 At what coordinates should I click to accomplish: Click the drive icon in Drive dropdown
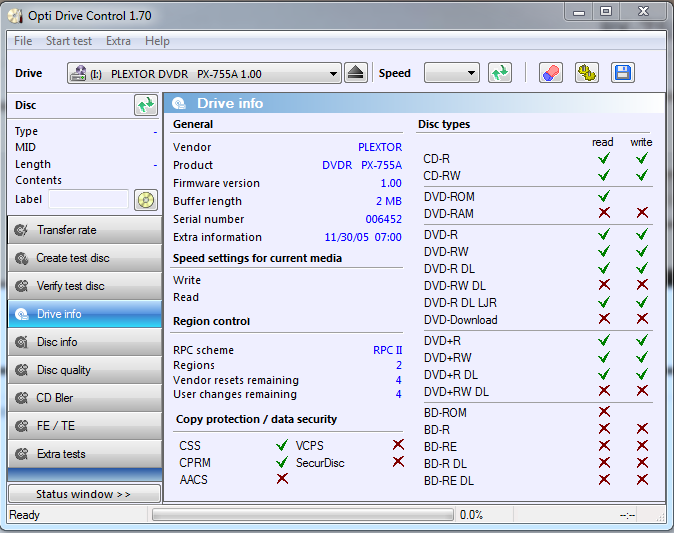click(x=78, y=74)
